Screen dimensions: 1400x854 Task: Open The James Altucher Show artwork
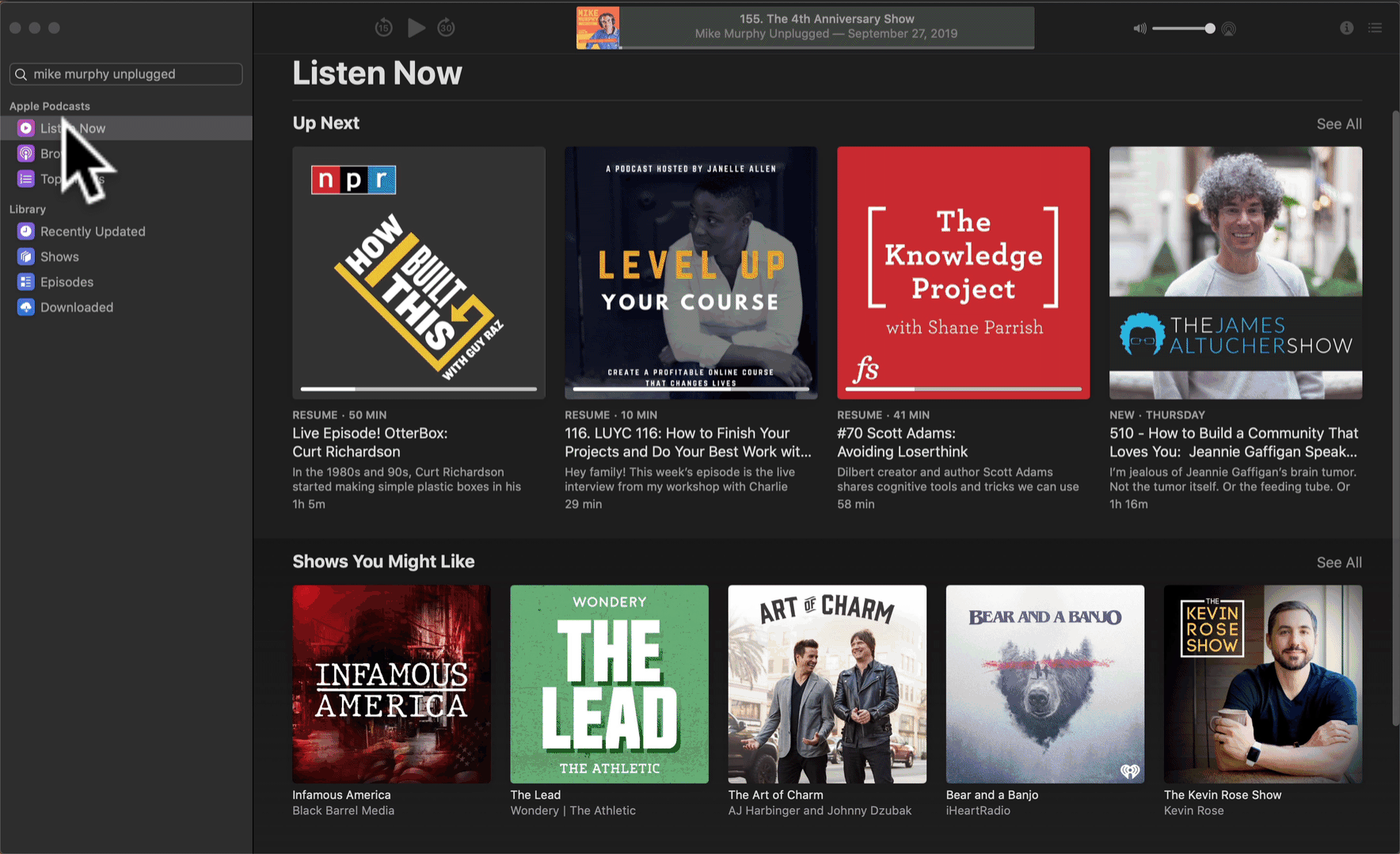1236,273
